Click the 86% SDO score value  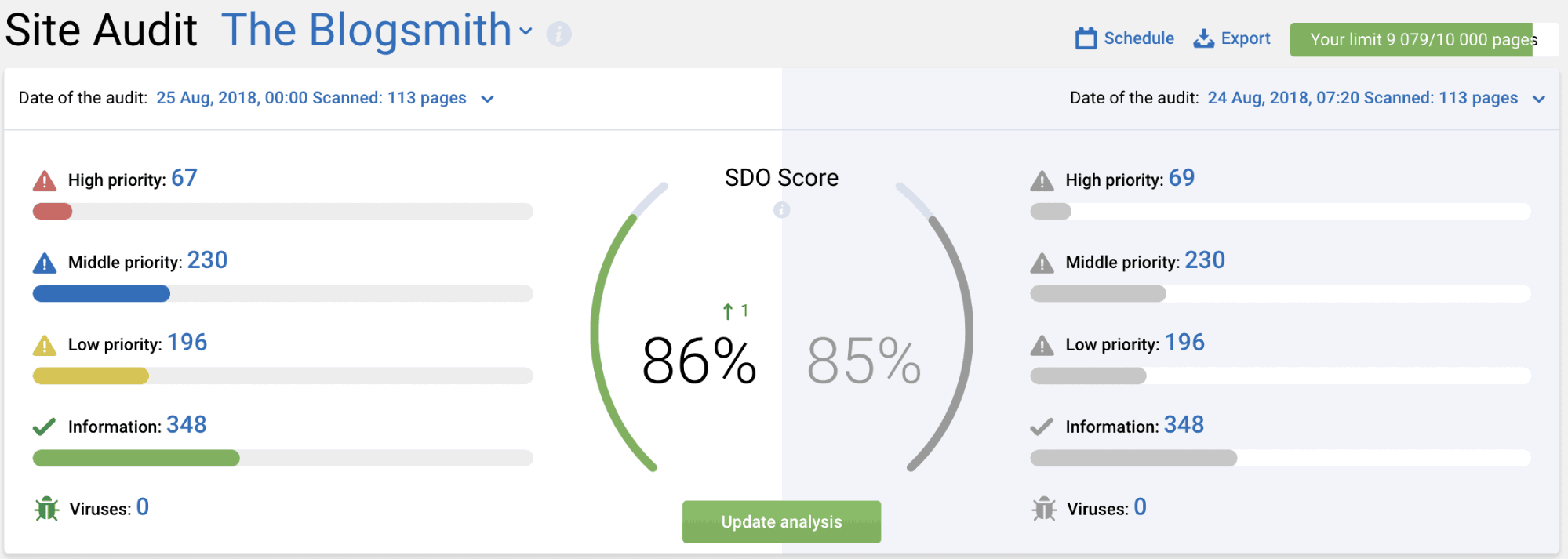point(699,361)
